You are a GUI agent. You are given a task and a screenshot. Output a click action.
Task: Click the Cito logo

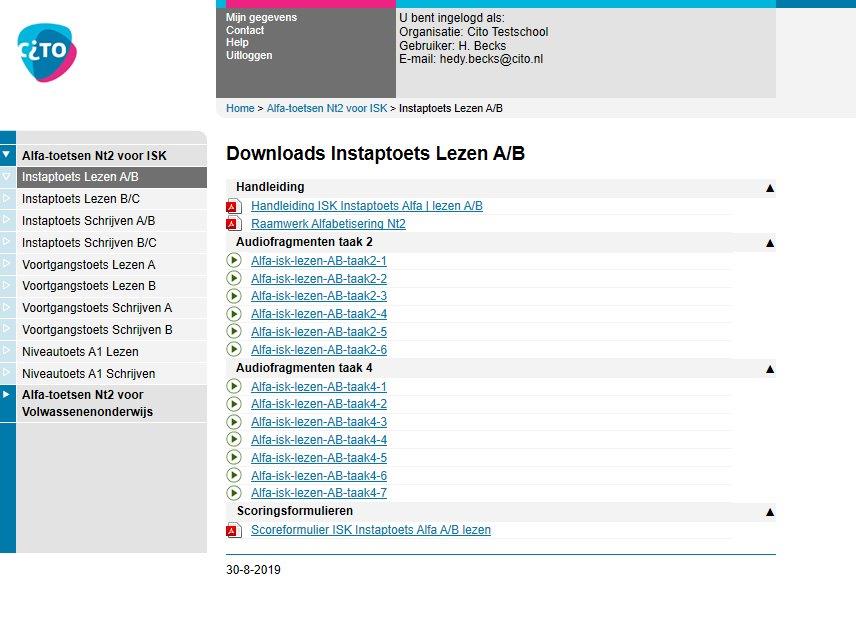[47, 50]
